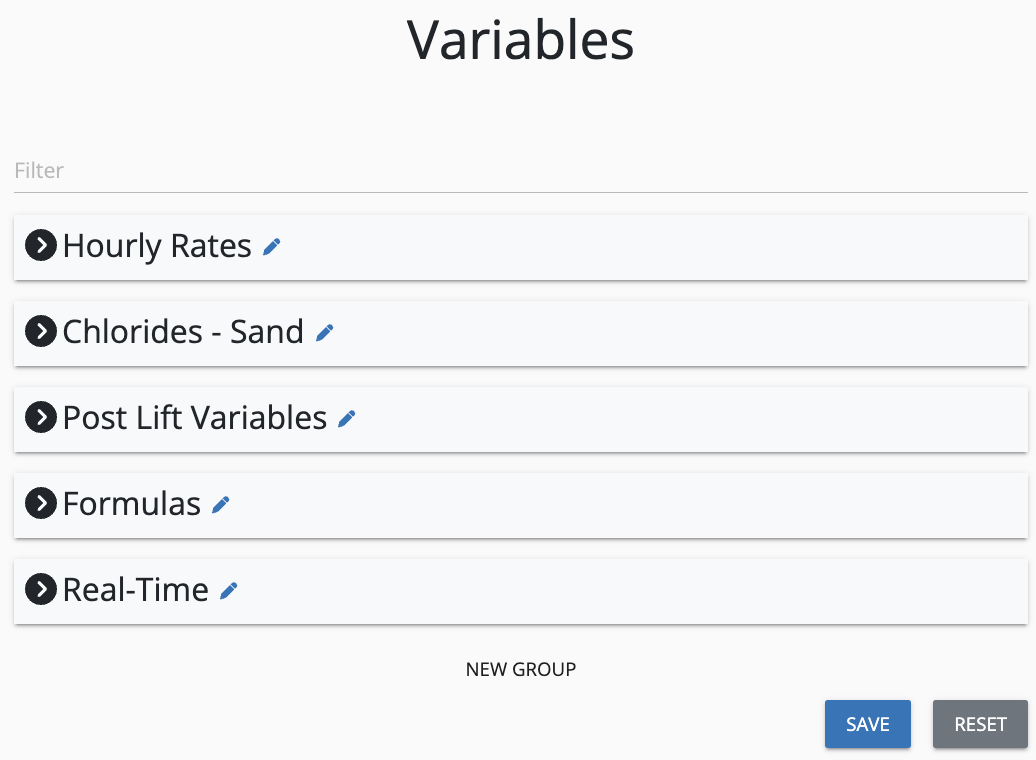The height and width of the screenshot is (760, 1036).
Task: Click the pencil icon beside Hourly Rates
Action: [x=271, y=246]
